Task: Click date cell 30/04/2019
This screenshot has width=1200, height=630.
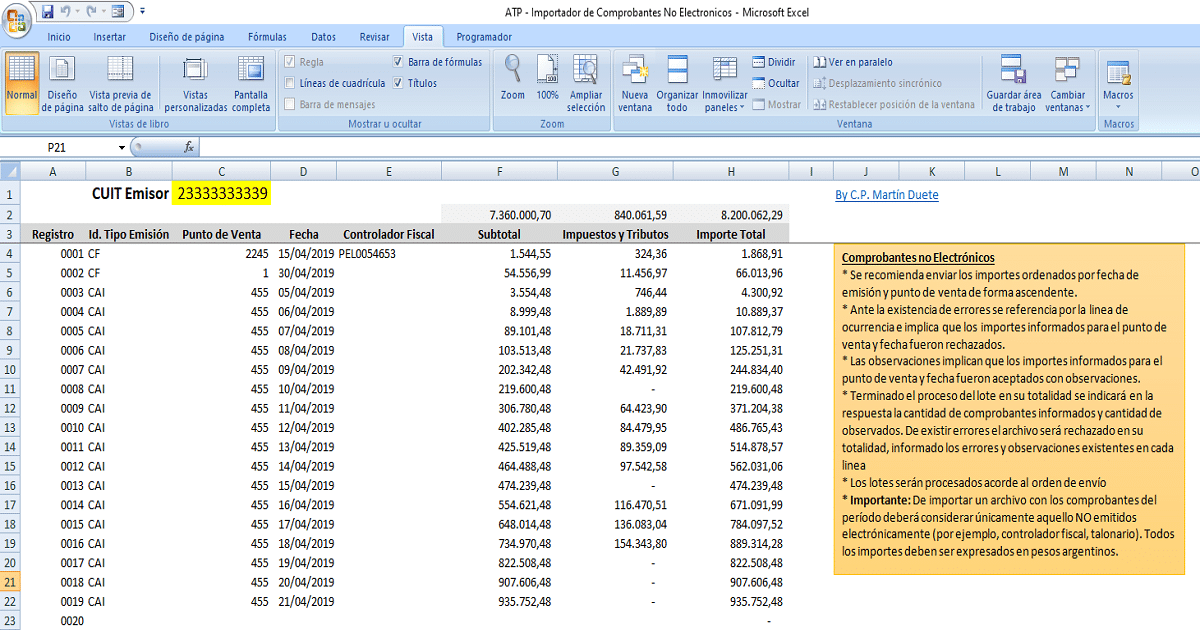Action: [x=305, y=273]
